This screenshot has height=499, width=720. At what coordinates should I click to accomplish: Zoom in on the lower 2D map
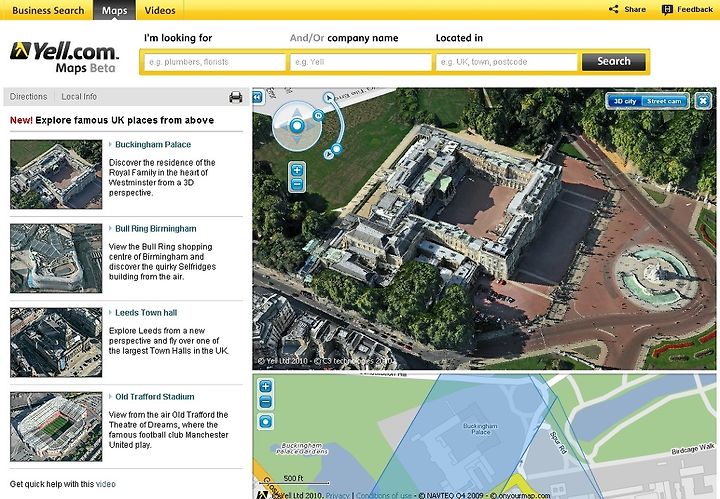[265, 386]
